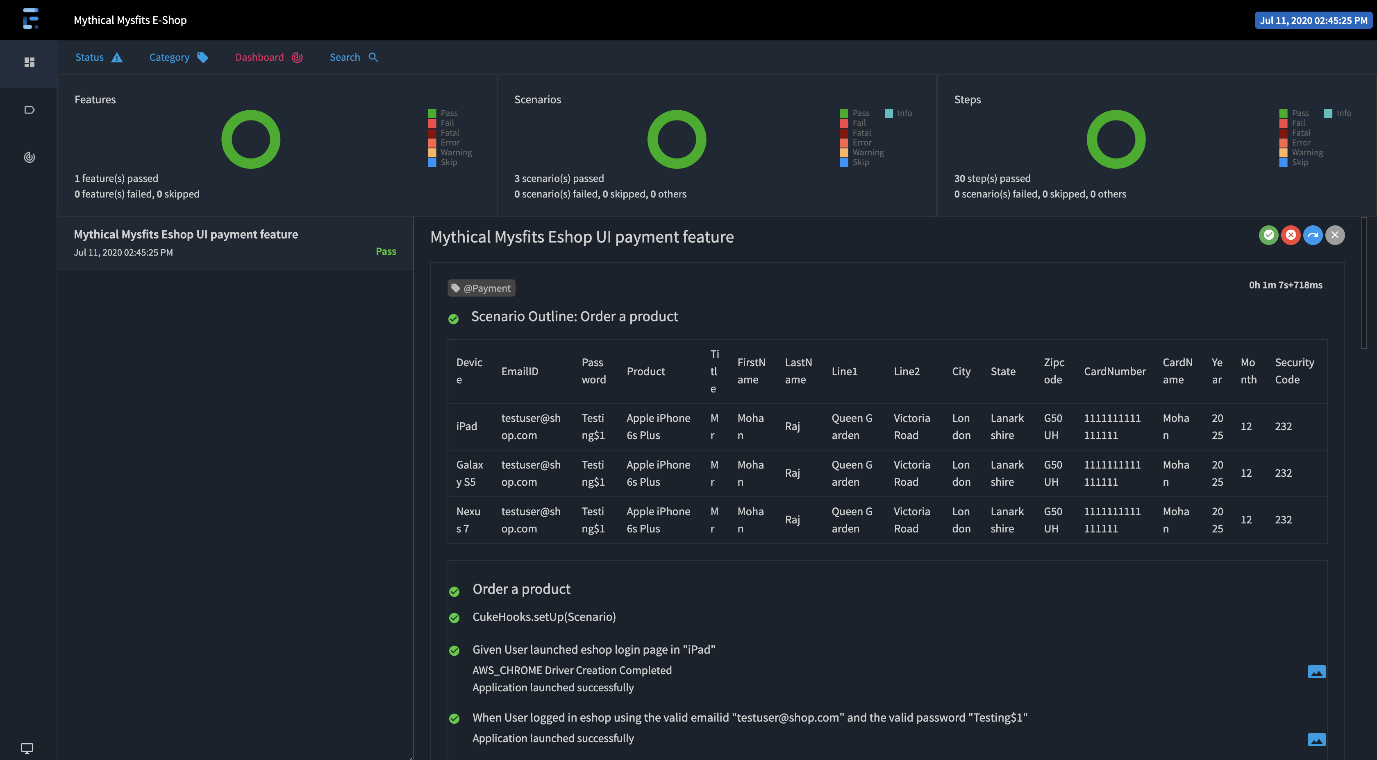Click the date-time badge Jul 11, 2020
The width and height of the screenshot is (1377, 760).
[1313, 20]
